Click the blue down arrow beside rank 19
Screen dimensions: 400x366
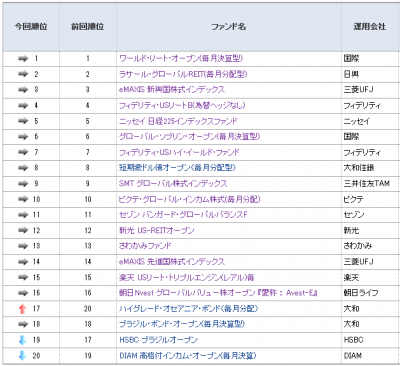(x=22, y=340)
